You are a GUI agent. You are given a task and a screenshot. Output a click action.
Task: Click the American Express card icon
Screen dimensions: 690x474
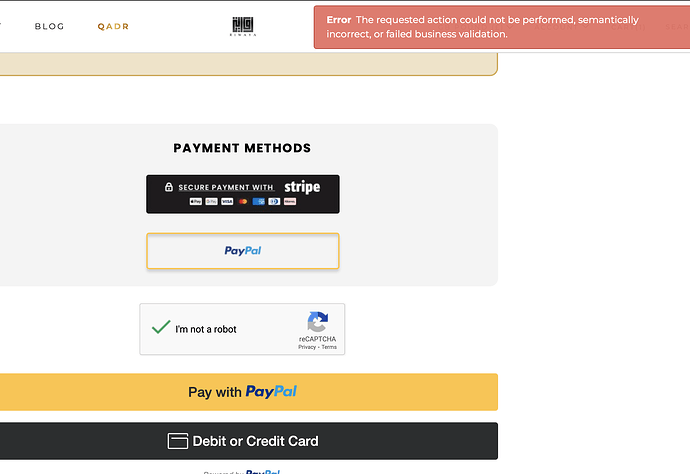point(259,202)
